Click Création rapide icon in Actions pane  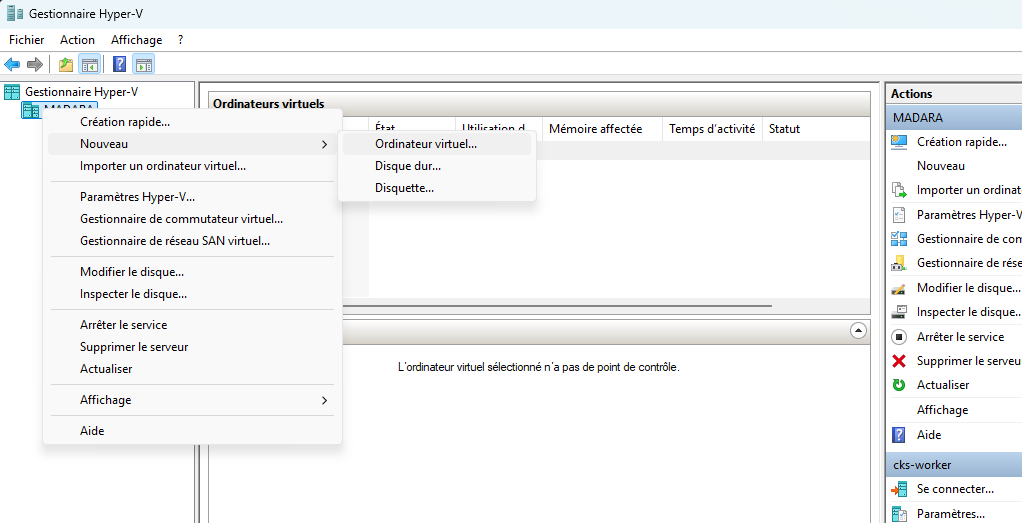tap(899, 142)
